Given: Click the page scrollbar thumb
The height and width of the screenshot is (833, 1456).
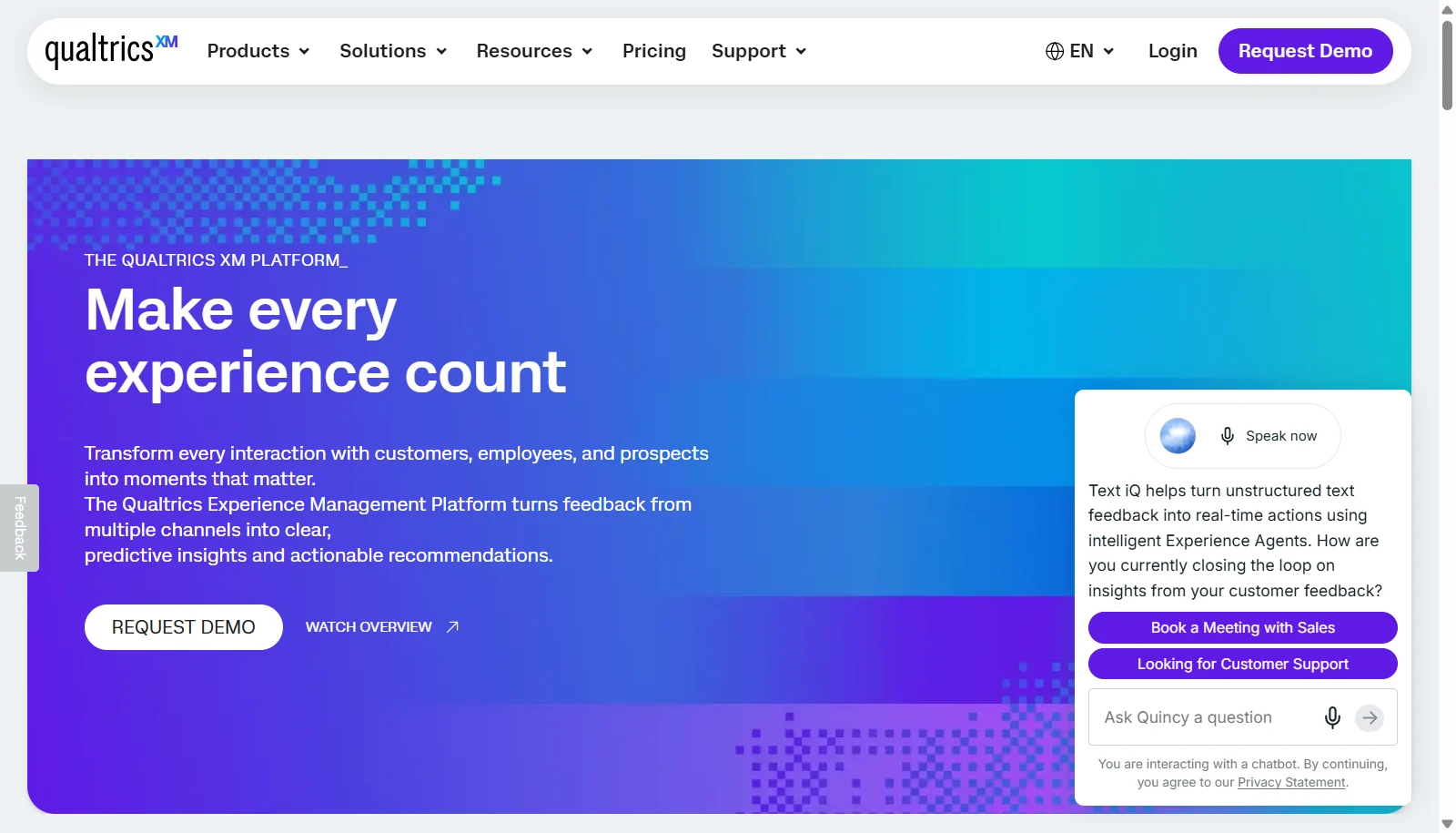Looking at the screenshot, I should click(1447, 66).
